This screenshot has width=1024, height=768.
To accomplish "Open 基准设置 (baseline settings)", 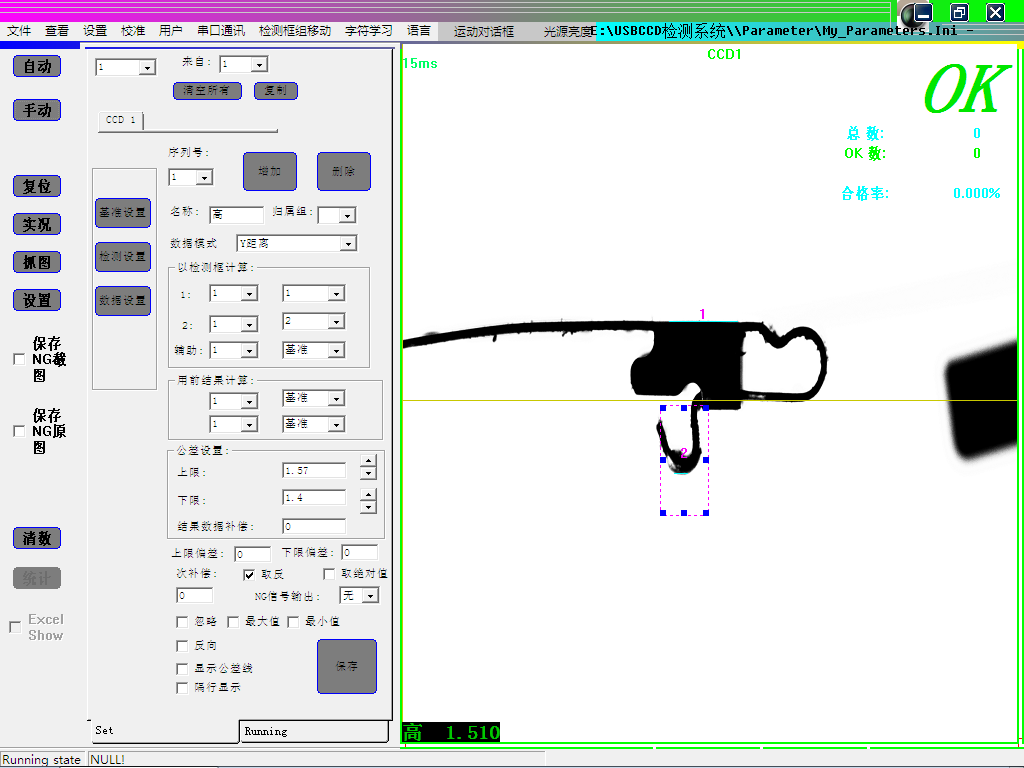I will click(x=122, y=212).
